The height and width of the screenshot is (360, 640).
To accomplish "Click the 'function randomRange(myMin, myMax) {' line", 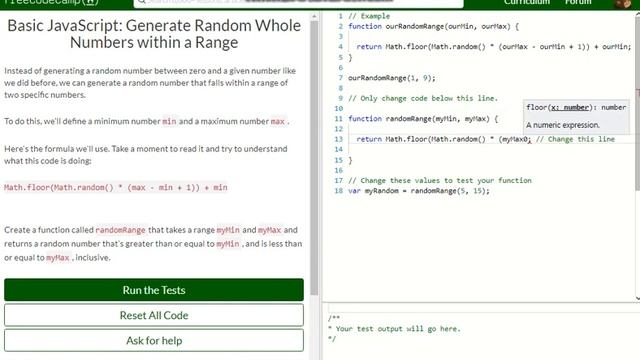I will click(423, 119).
